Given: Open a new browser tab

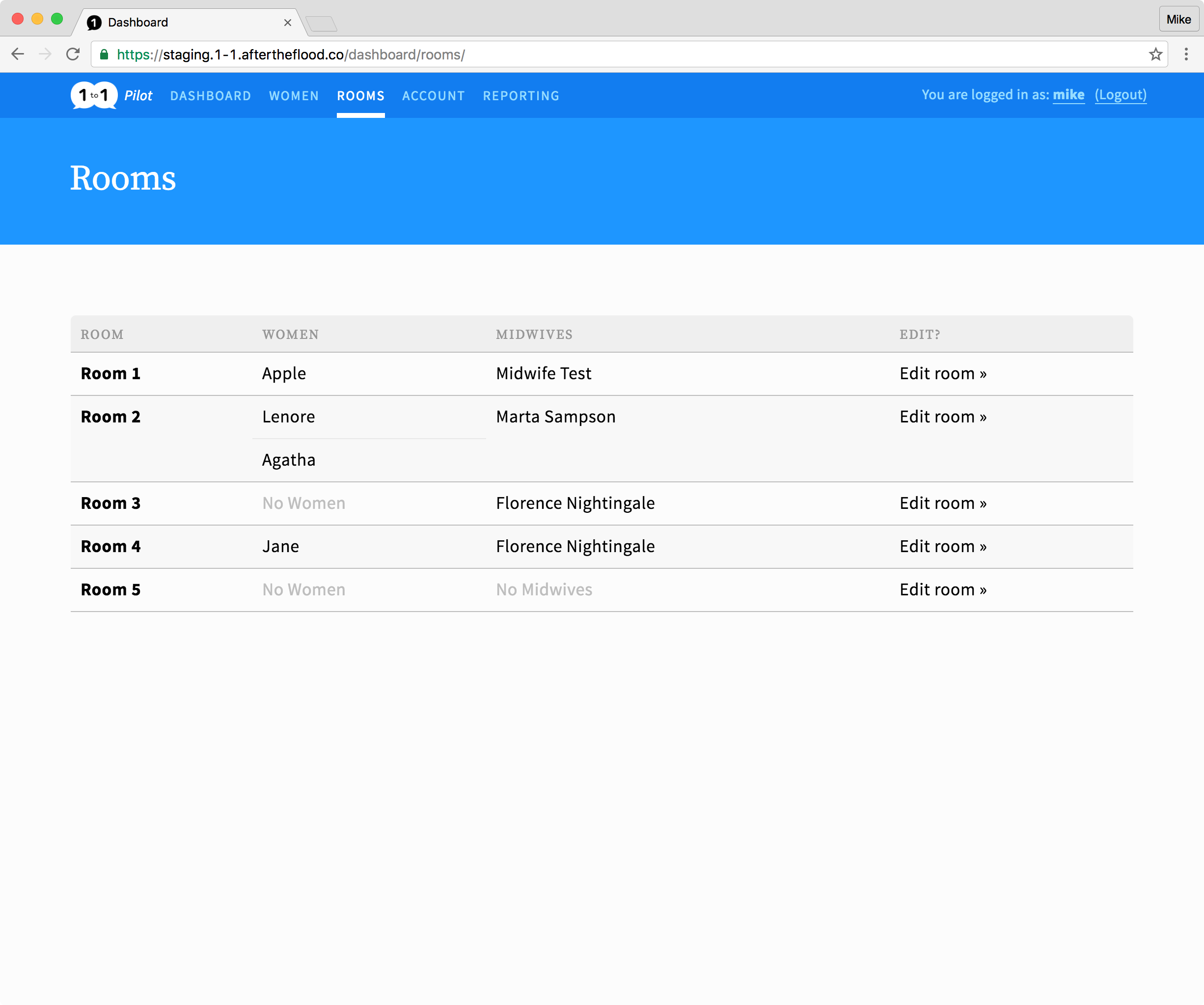Looking at the screenshot, I should point(321,24).
